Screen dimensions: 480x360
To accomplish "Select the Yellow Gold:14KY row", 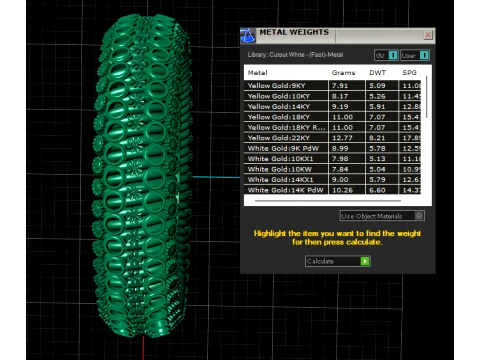I will pos(332,107).
